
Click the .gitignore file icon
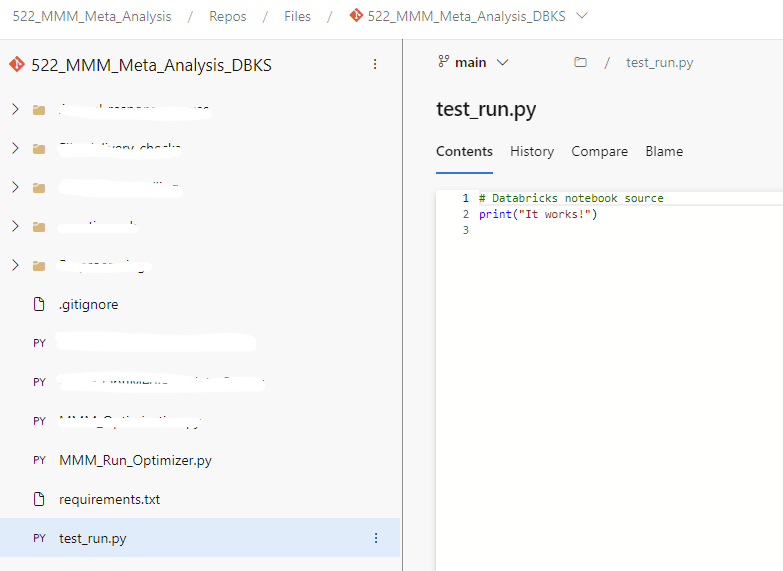40,304
